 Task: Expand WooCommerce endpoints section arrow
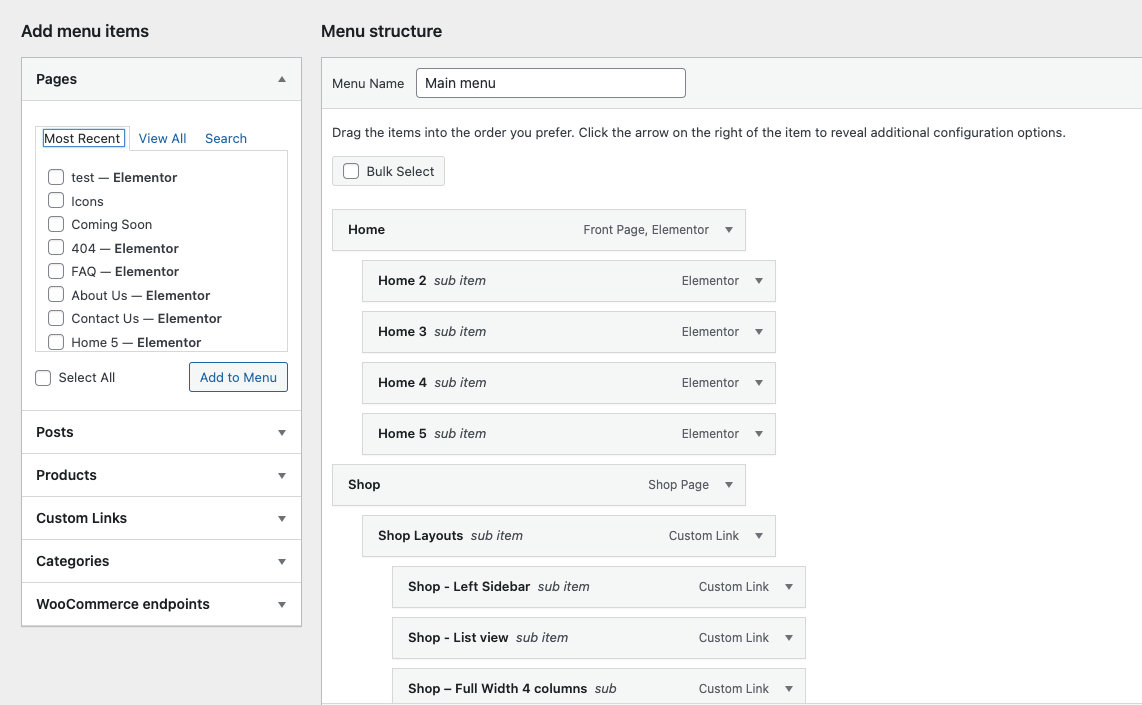pyautogui.click(x=282, y=605)
